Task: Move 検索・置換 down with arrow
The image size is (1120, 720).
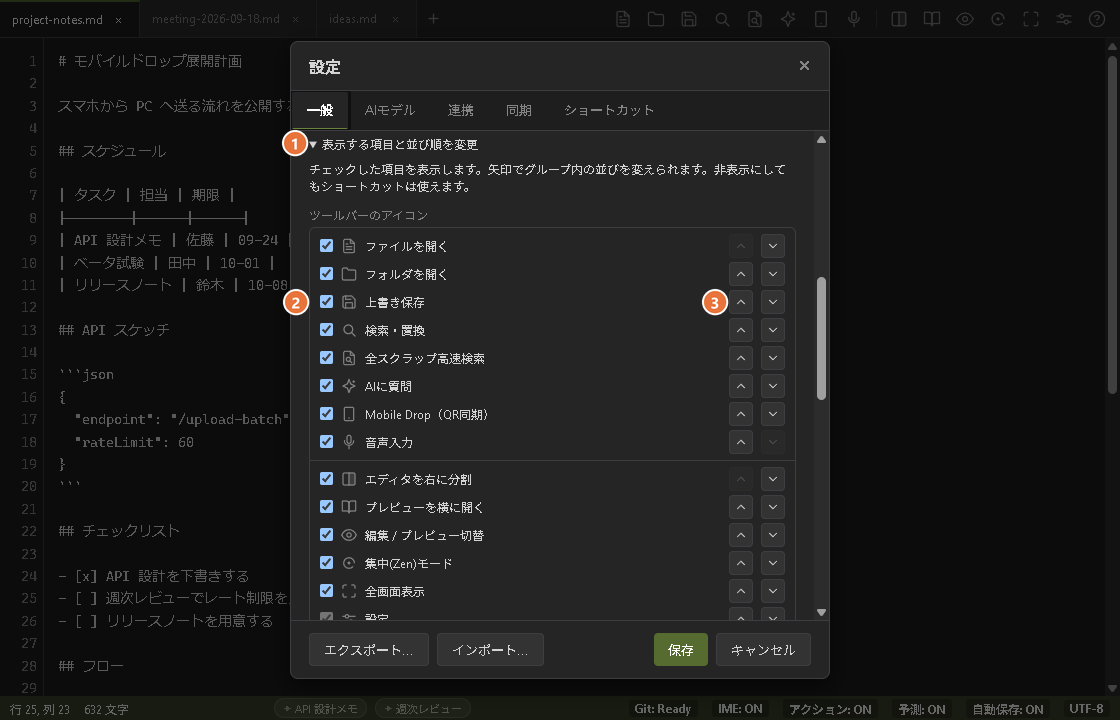Action: click(773, 330)
